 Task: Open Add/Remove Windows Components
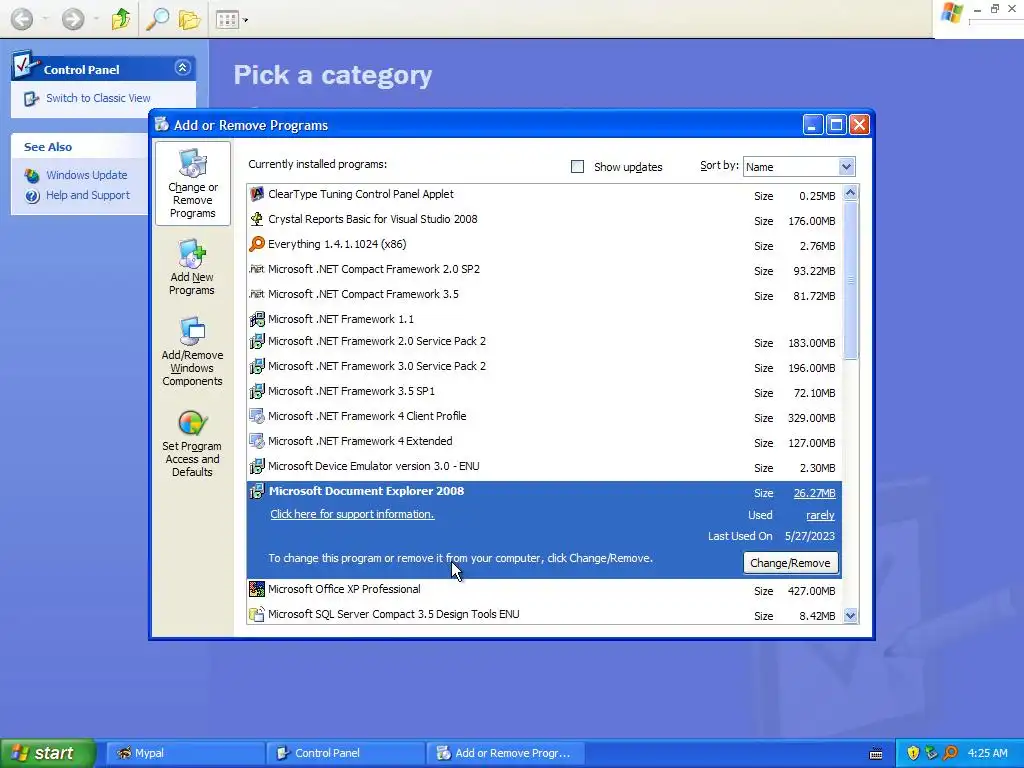[192, 352]
